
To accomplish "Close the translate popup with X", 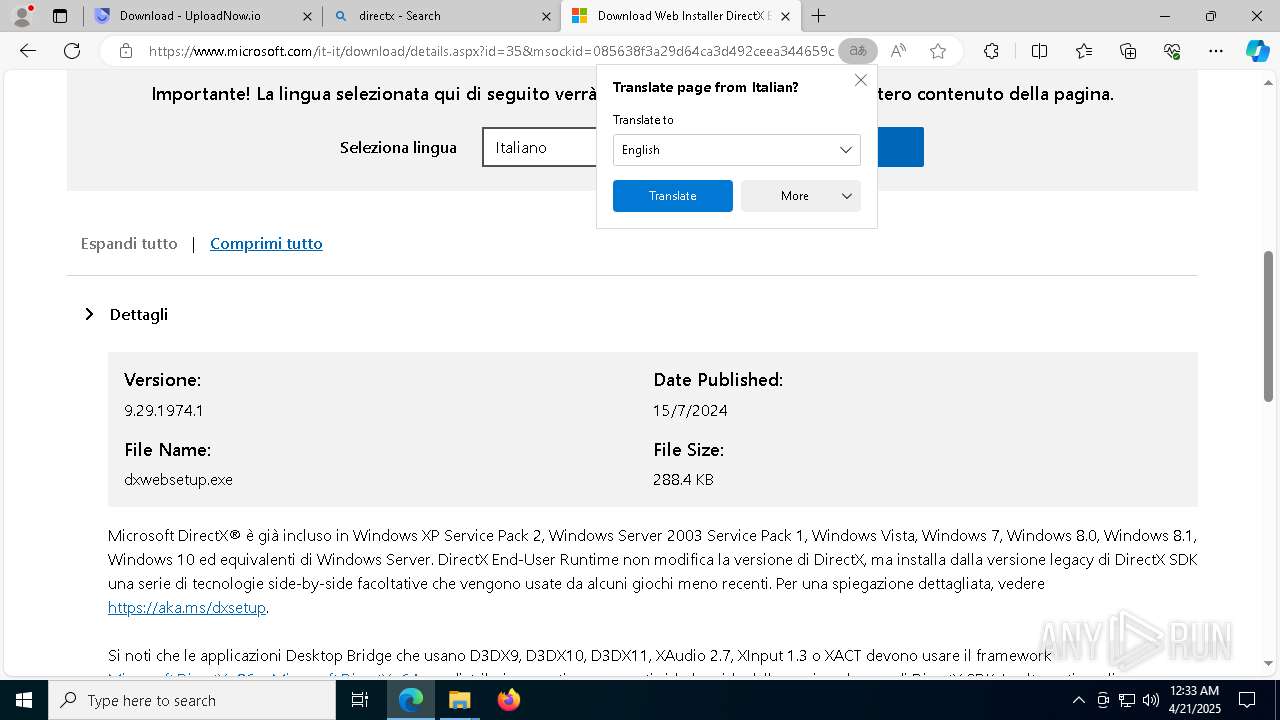I will coord(861,80).
